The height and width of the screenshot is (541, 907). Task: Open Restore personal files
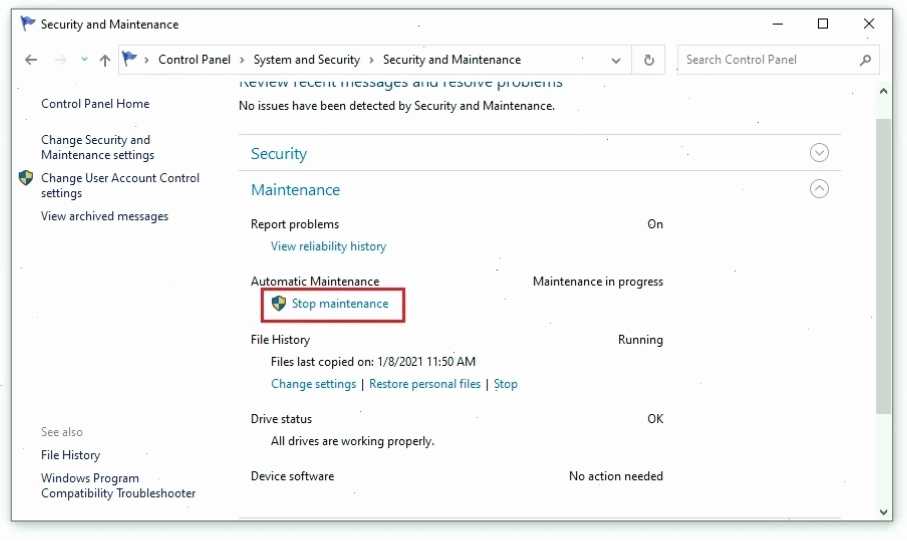click(x=425, y=384)
